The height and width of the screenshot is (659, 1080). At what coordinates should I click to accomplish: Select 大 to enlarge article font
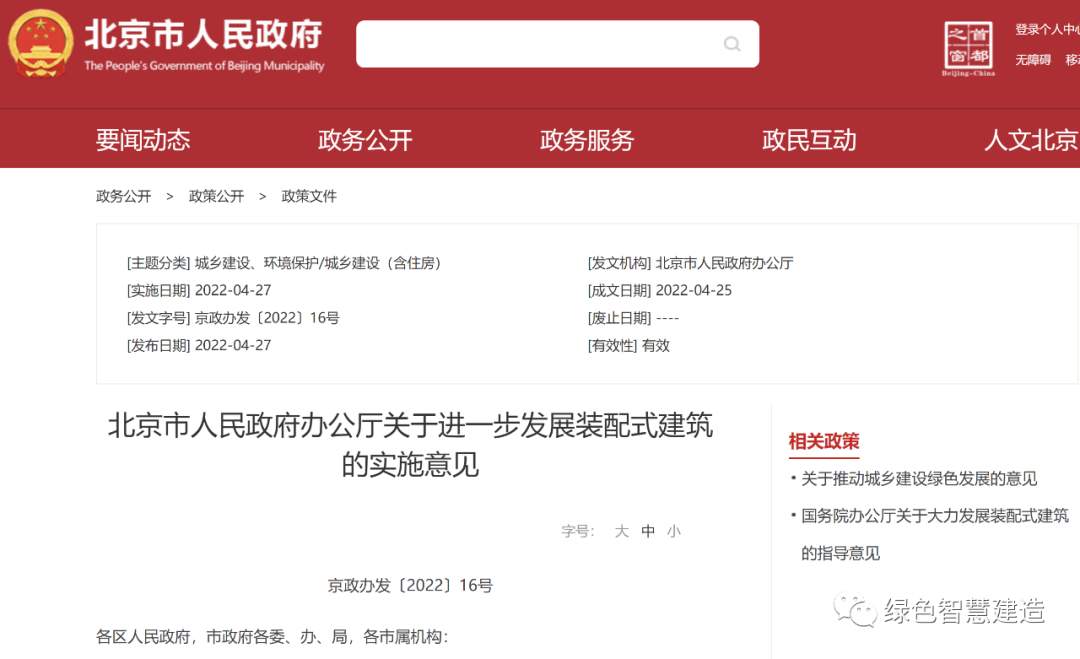pyautogui.click(x=621, y=531)
